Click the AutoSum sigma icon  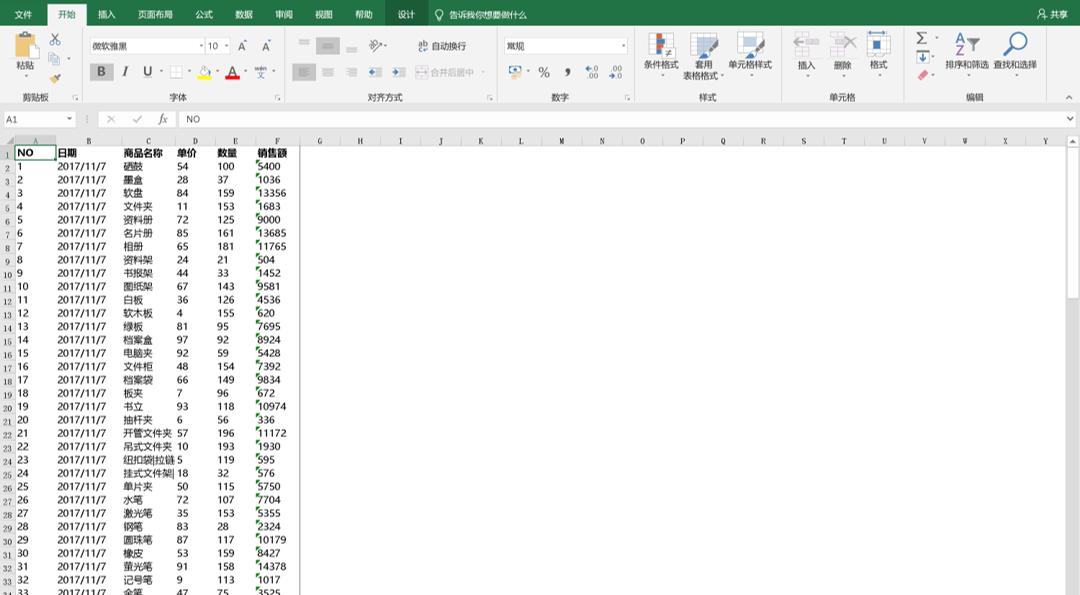(922, 38)
